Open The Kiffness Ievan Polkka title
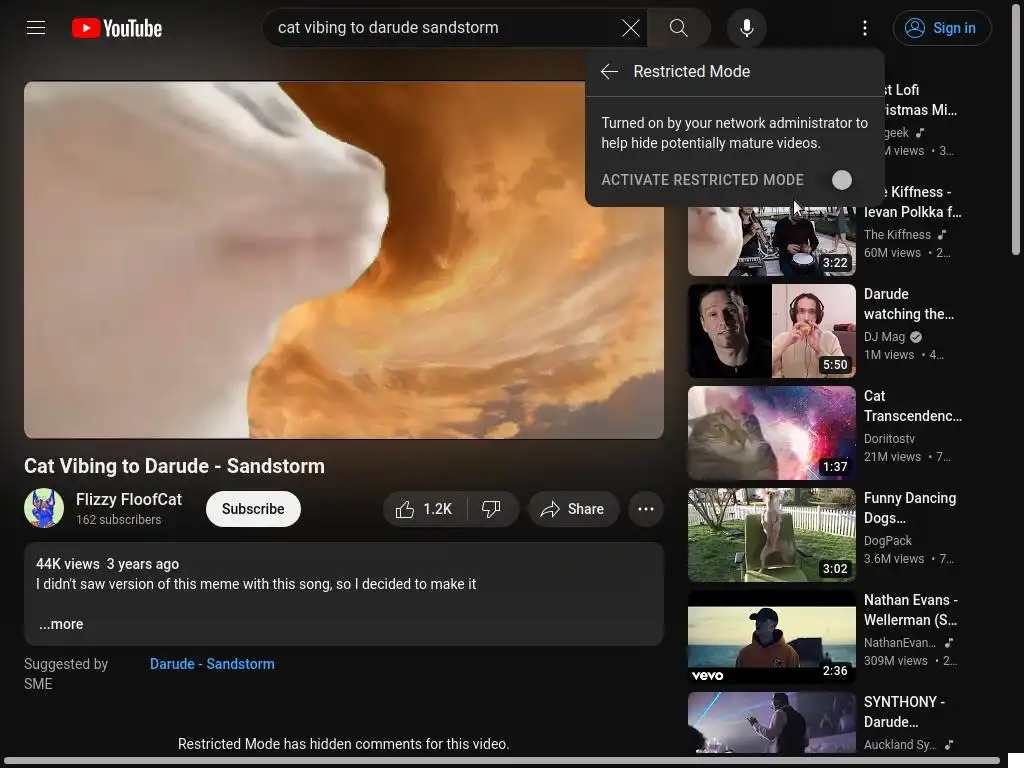The image size is (1024, 768). 912,202
